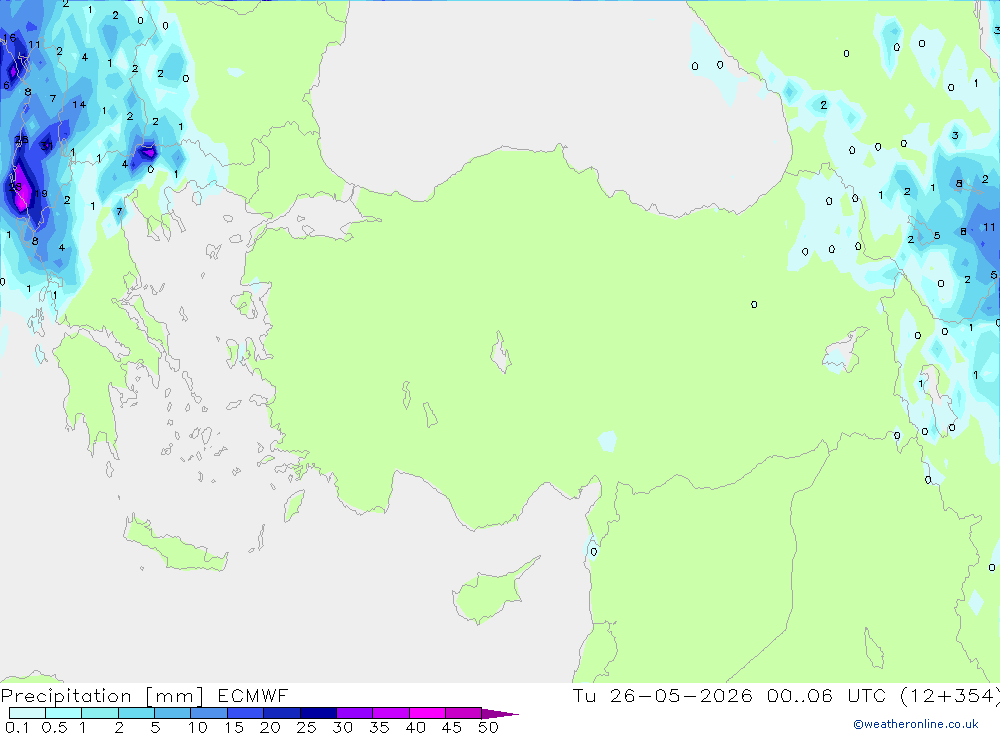The height and width of the screenshot is (733, 1000).
Task: Click the 0.1–0.5 mm legend color box
Action: [x=27, y=713]
